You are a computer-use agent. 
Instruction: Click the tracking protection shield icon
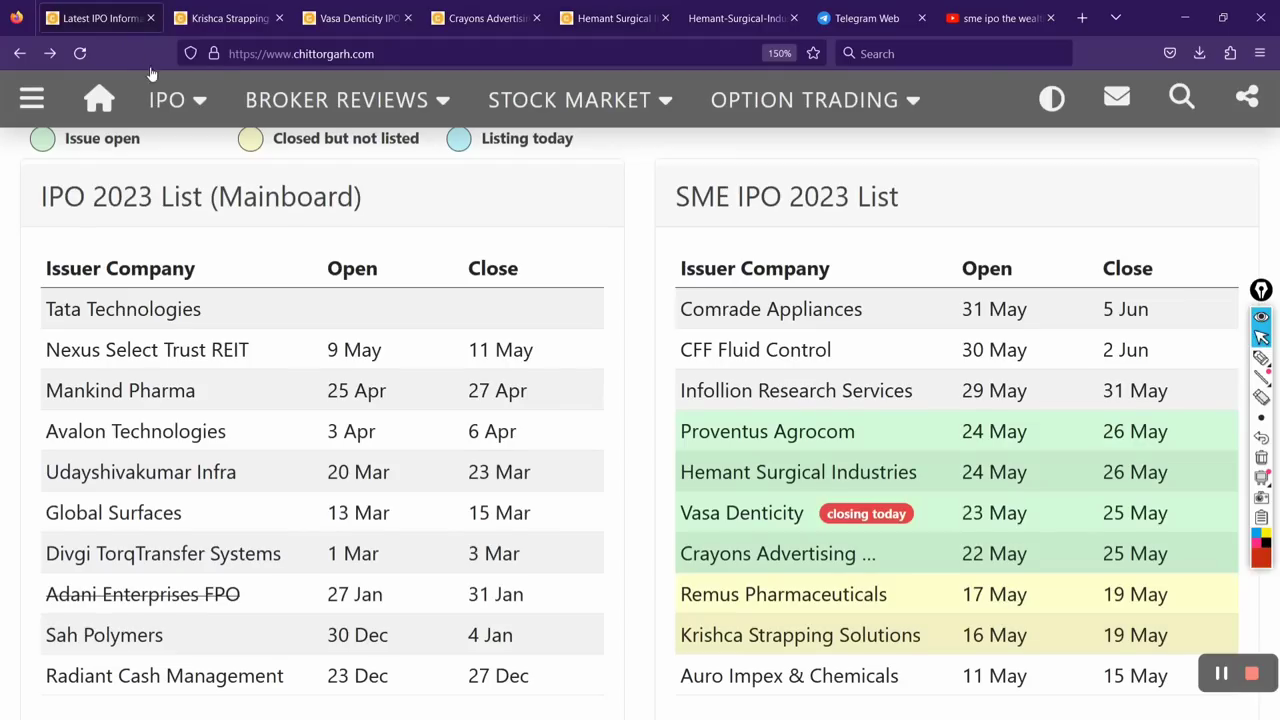[x=191, y=53]
